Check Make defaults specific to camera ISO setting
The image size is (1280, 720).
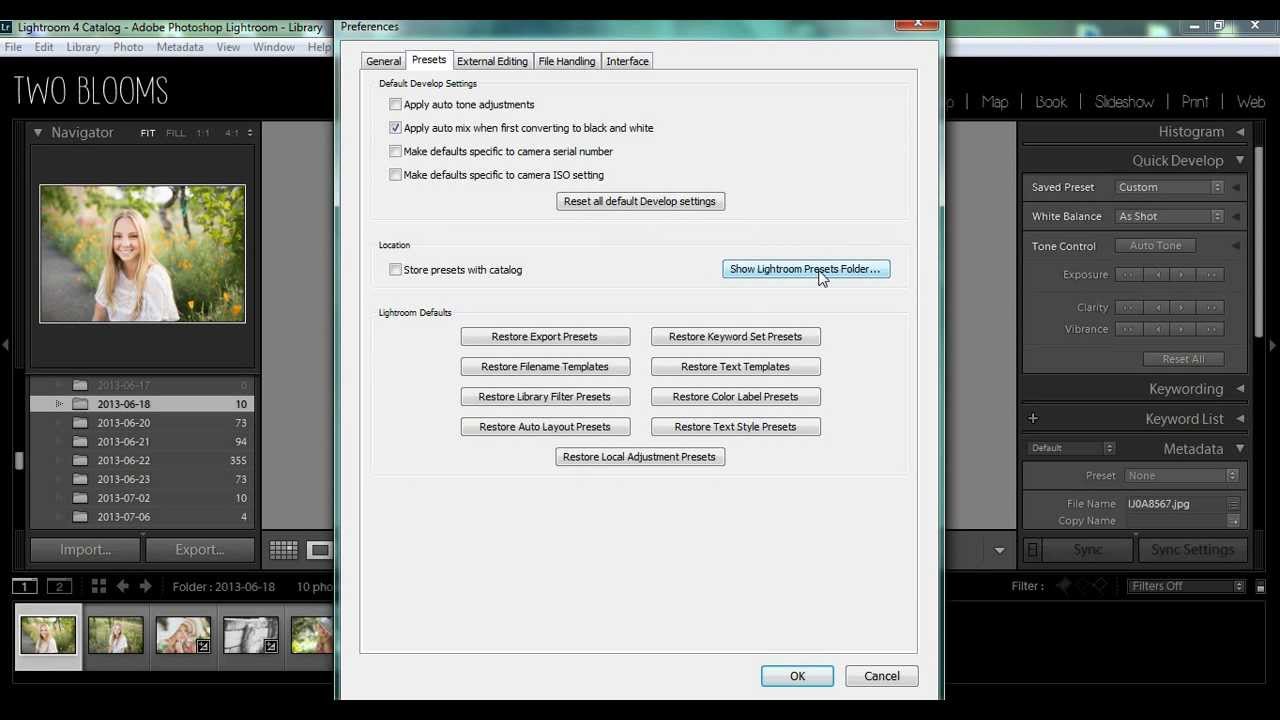pyautogui.click(x=396, y=175)
